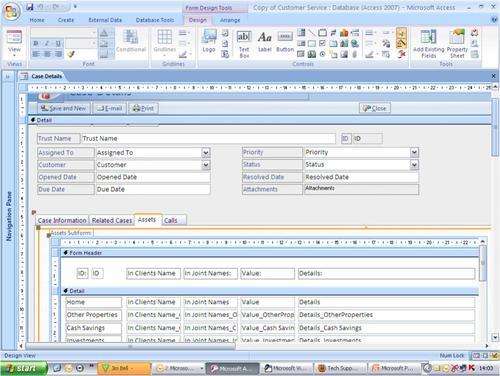Click the Office button logo
The image size is (500, 376).
tap(11, 11)
